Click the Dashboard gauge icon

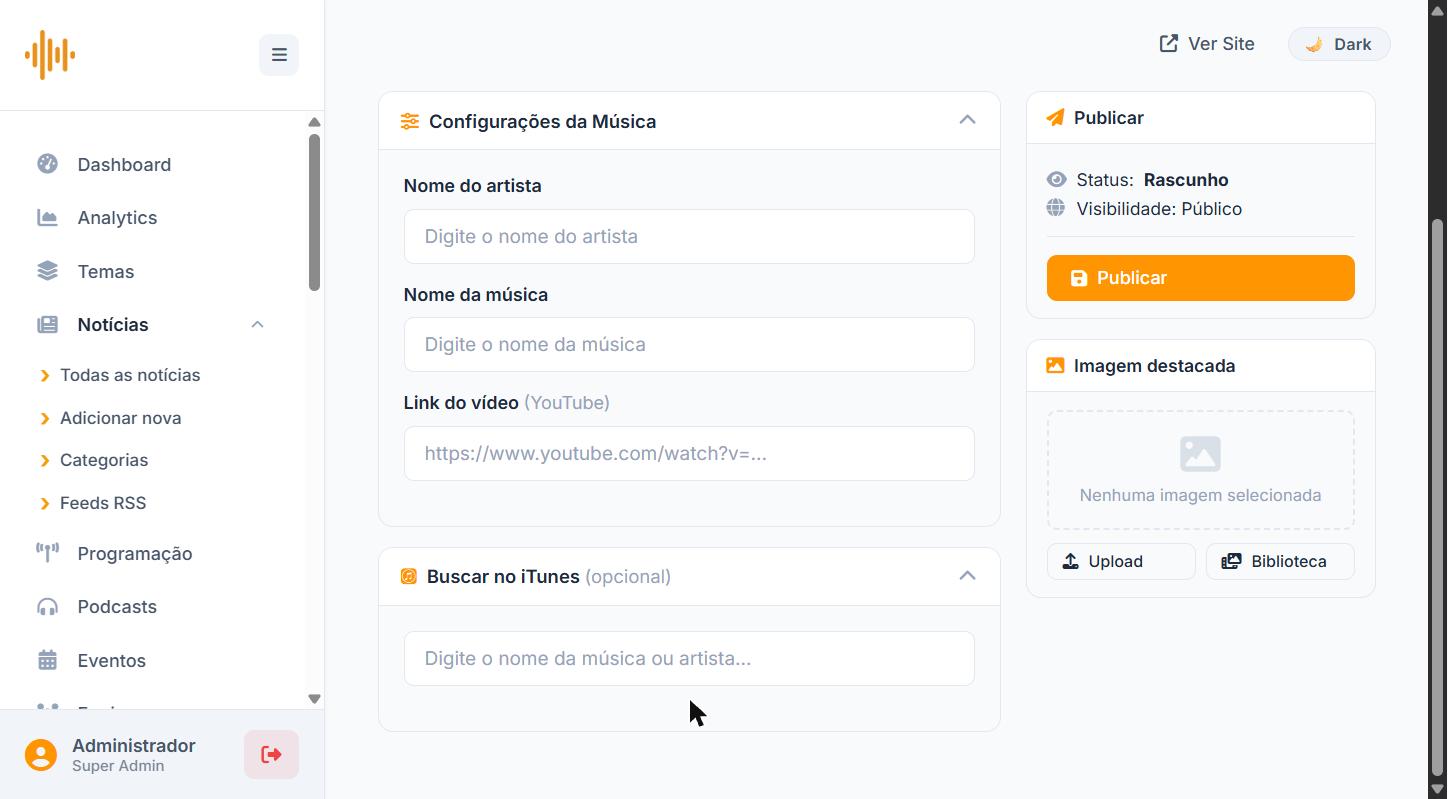coord(47,164)
